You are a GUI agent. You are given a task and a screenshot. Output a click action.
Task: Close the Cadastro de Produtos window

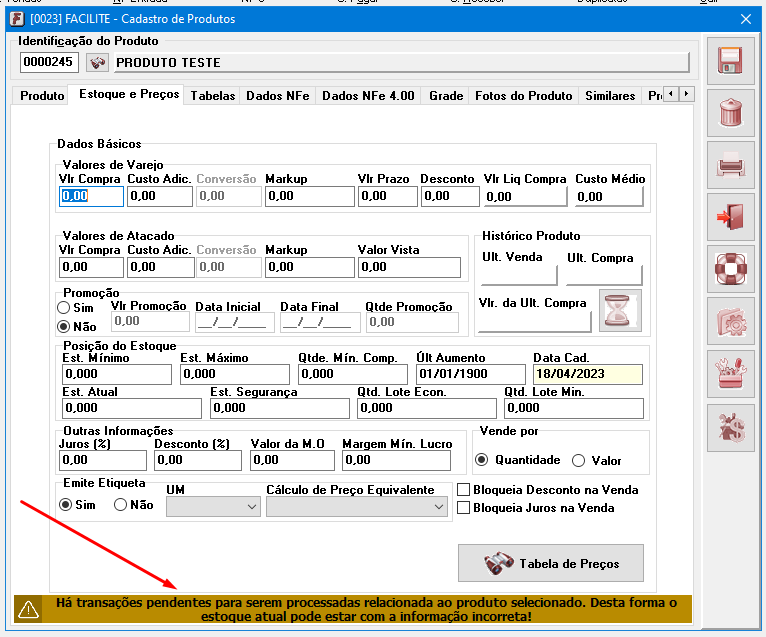[x=745, y=19]
